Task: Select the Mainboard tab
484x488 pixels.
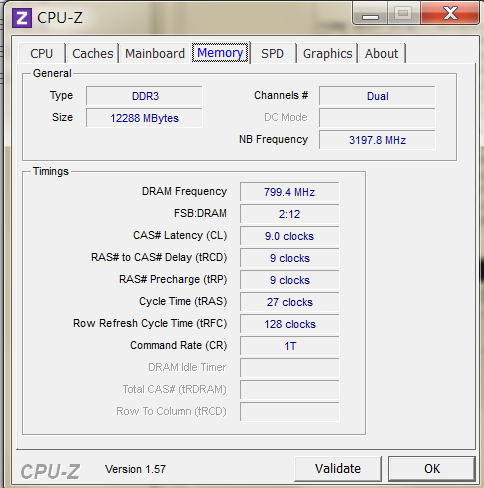Action: (x=155, y=53)
